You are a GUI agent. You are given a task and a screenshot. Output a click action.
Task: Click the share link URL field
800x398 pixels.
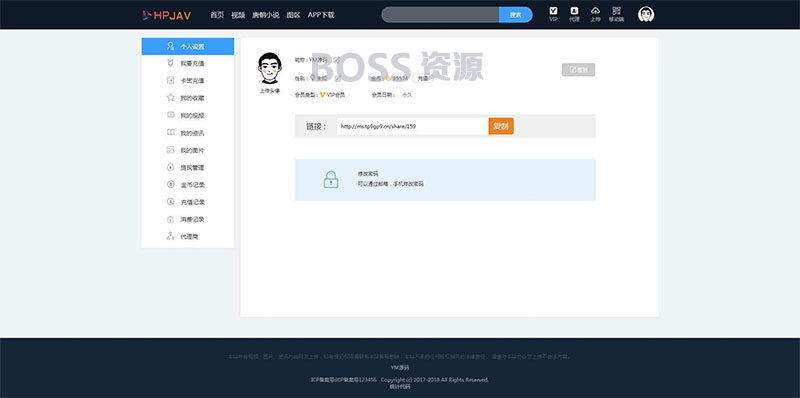tap(412, 126)
